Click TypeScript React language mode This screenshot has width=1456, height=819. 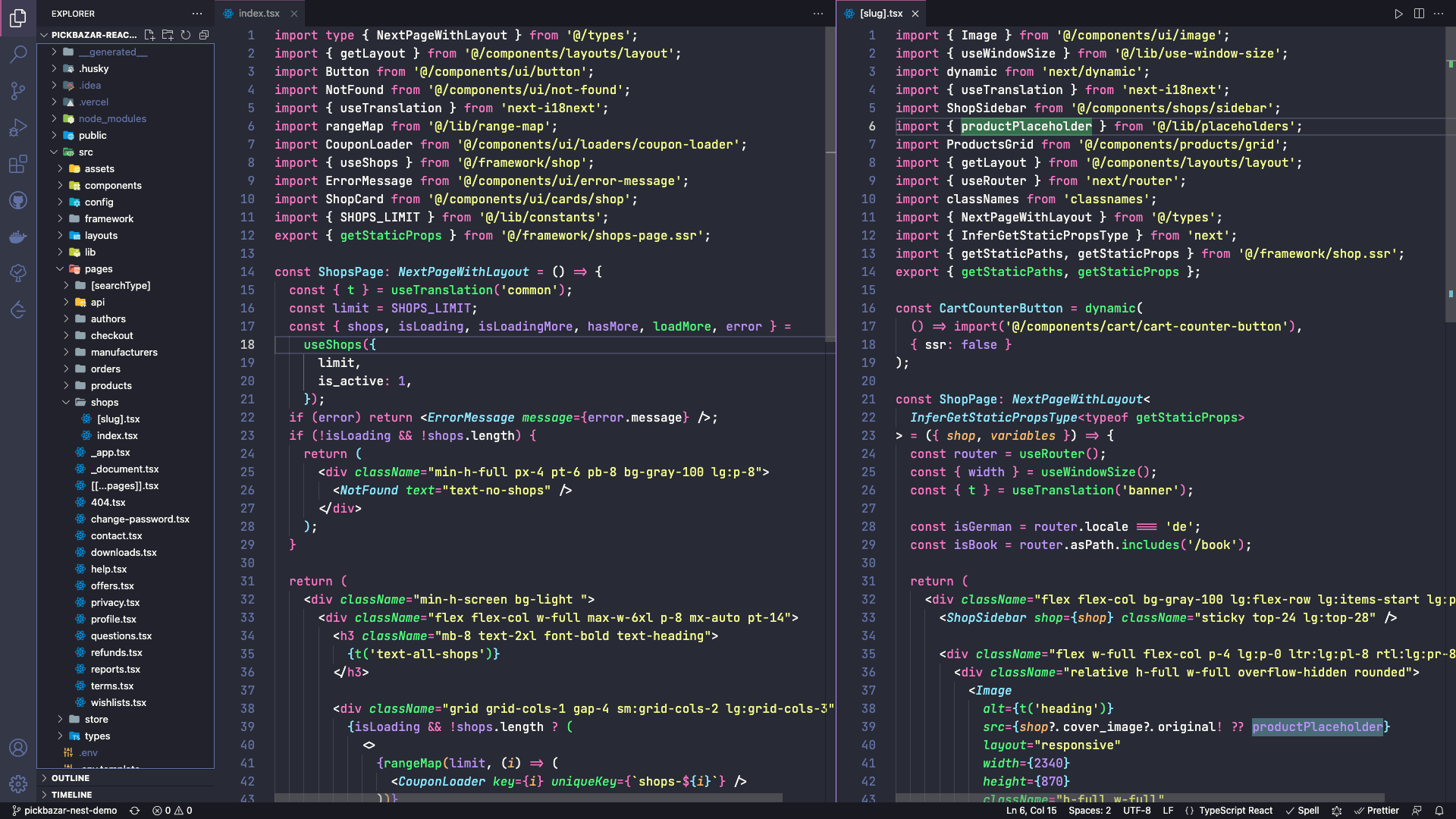click(1235, 811)
